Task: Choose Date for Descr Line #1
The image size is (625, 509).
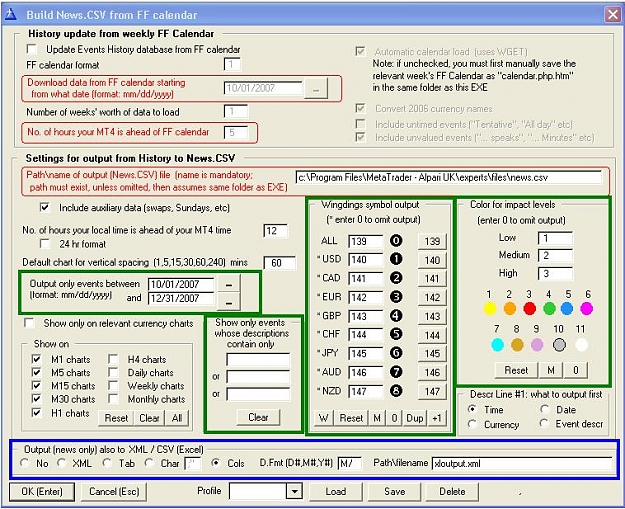Action: click(544, 409)
